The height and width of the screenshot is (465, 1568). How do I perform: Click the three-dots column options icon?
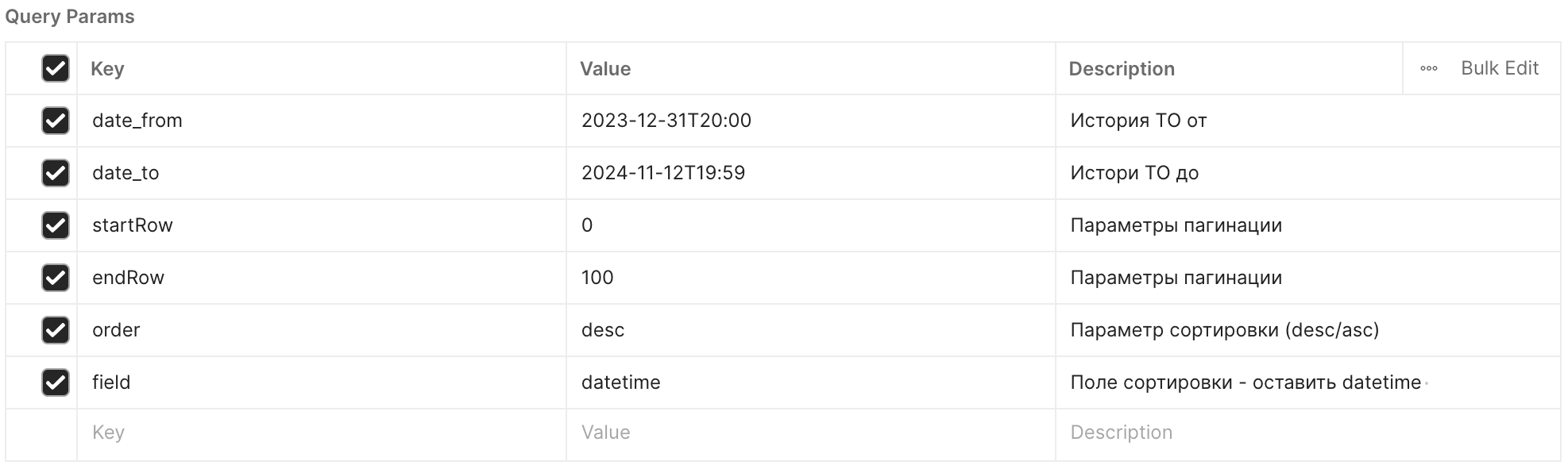click(x=1428, y=69)
